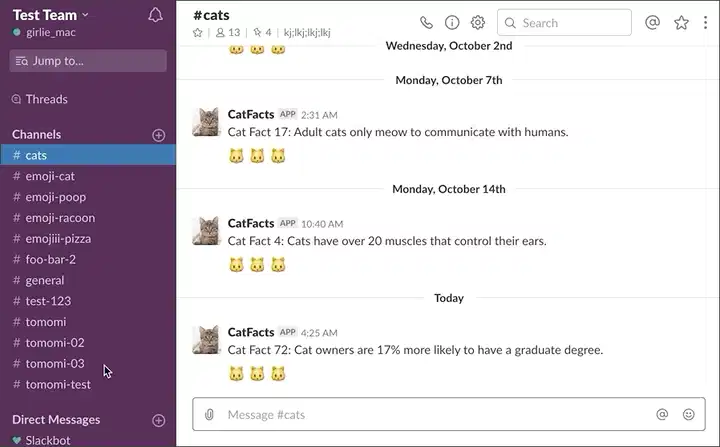The height and width of the screenshot is (447, 720).
Task: Open the emoji-racoon channel
Action: pyautogui.click(x=60, y=218)
